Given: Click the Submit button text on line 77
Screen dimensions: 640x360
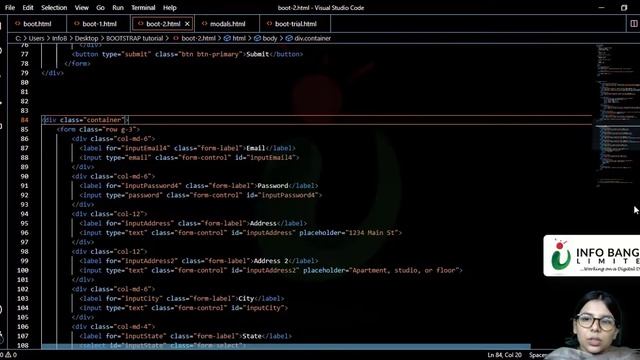Looking at the screenshot, I should point(258,54).
